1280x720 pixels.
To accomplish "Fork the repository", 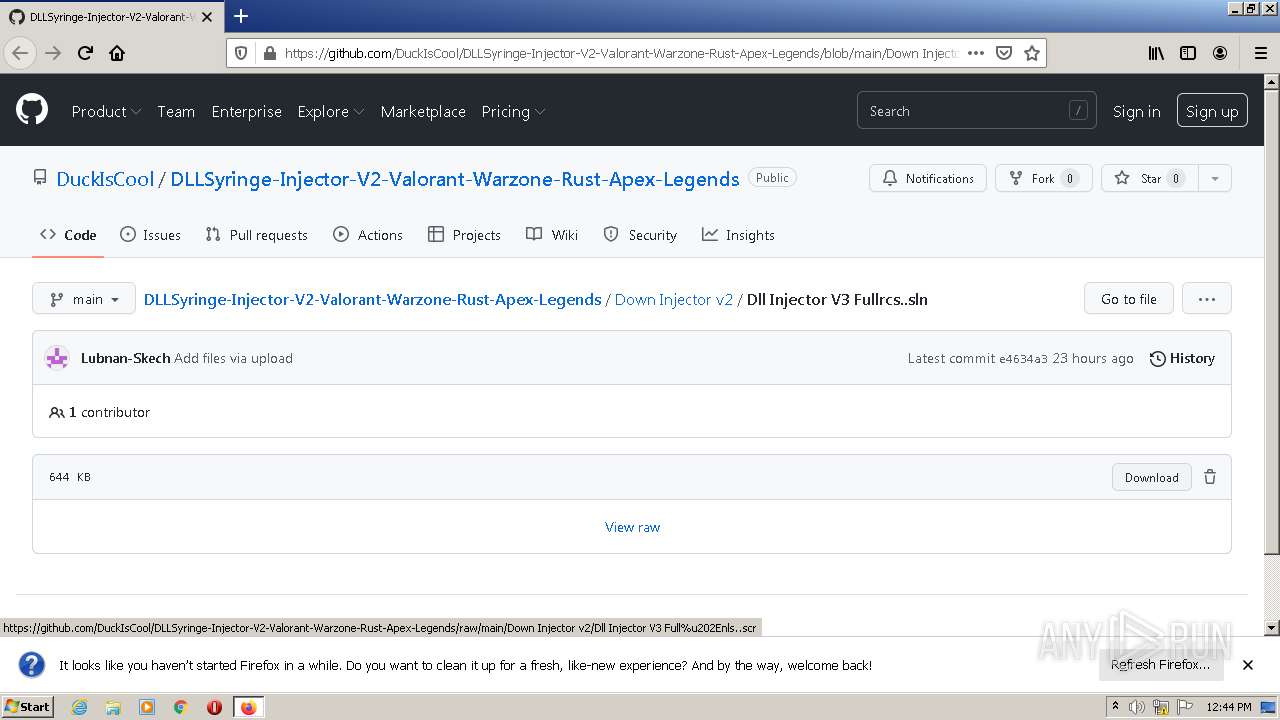I will (x=1043, y=178).
